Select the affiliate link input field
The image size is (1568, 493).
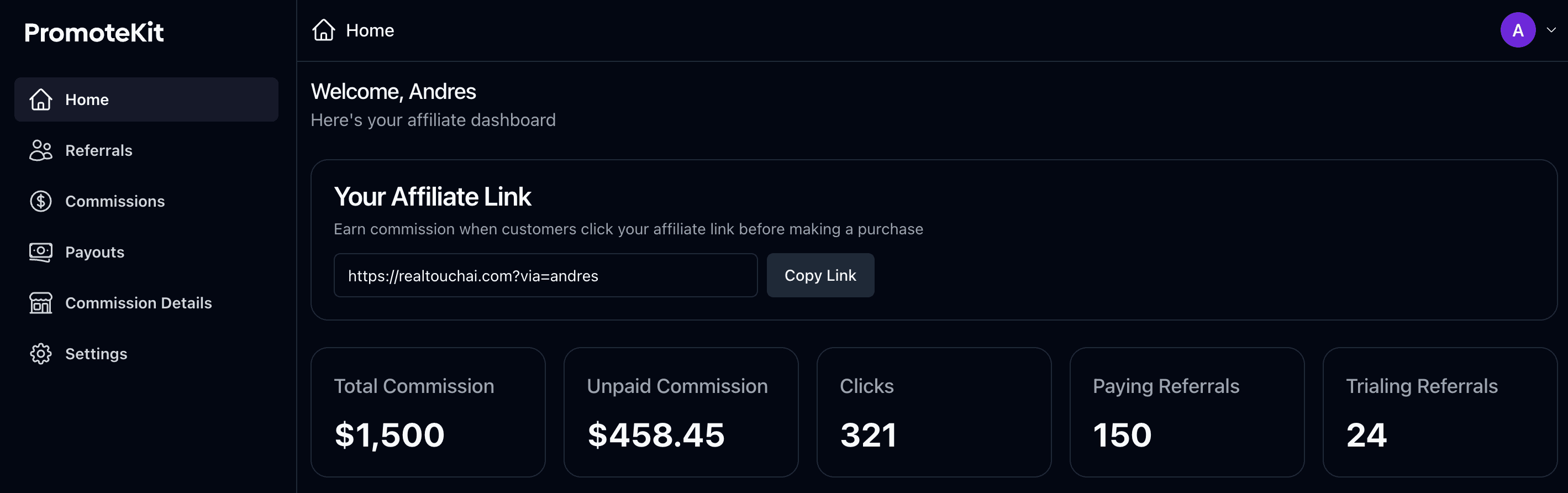(x=545, y=275)
